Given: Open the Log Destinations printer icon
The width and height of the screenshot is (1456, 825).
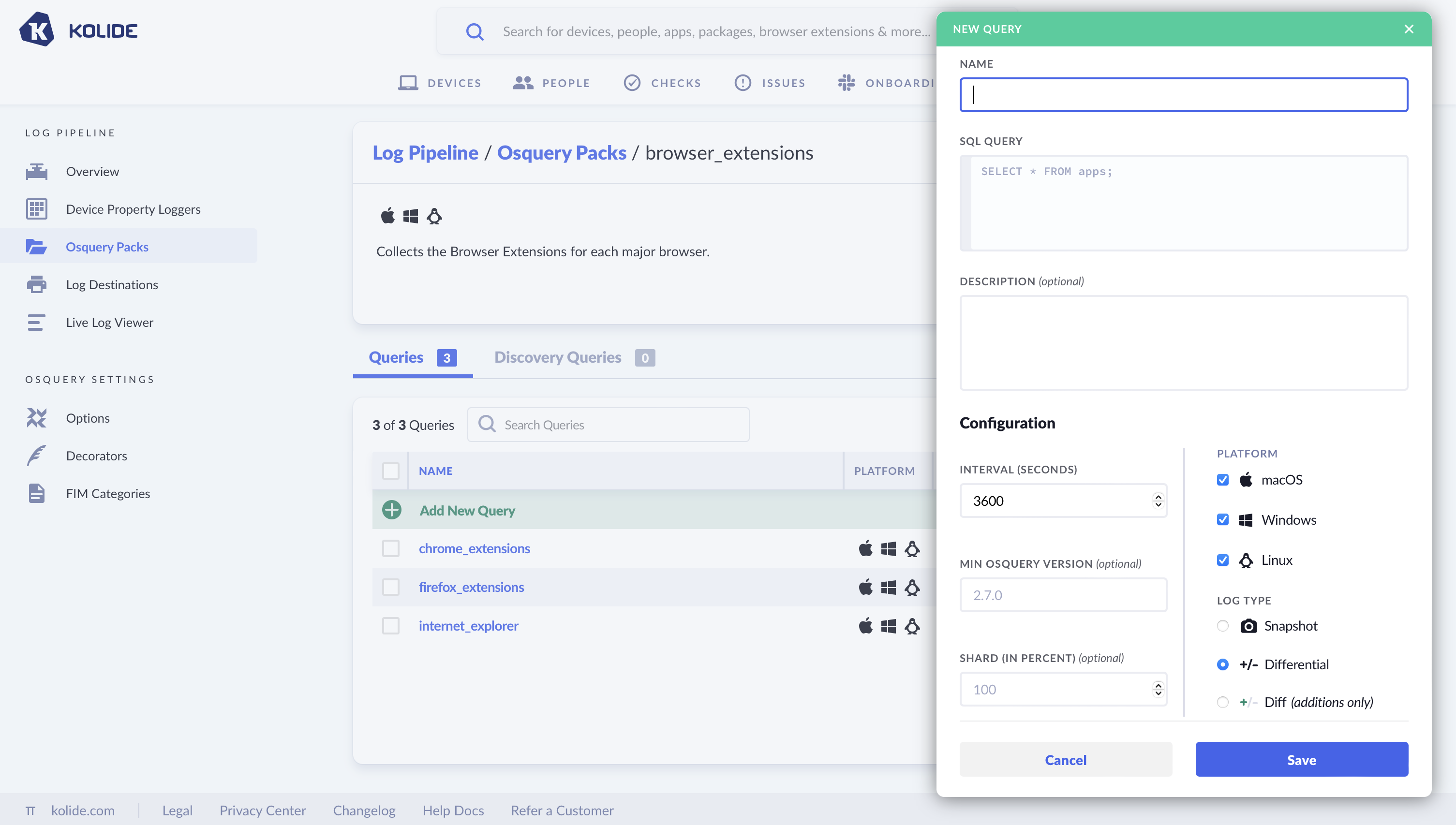Looking at the screenshot, I should point(36,284).
